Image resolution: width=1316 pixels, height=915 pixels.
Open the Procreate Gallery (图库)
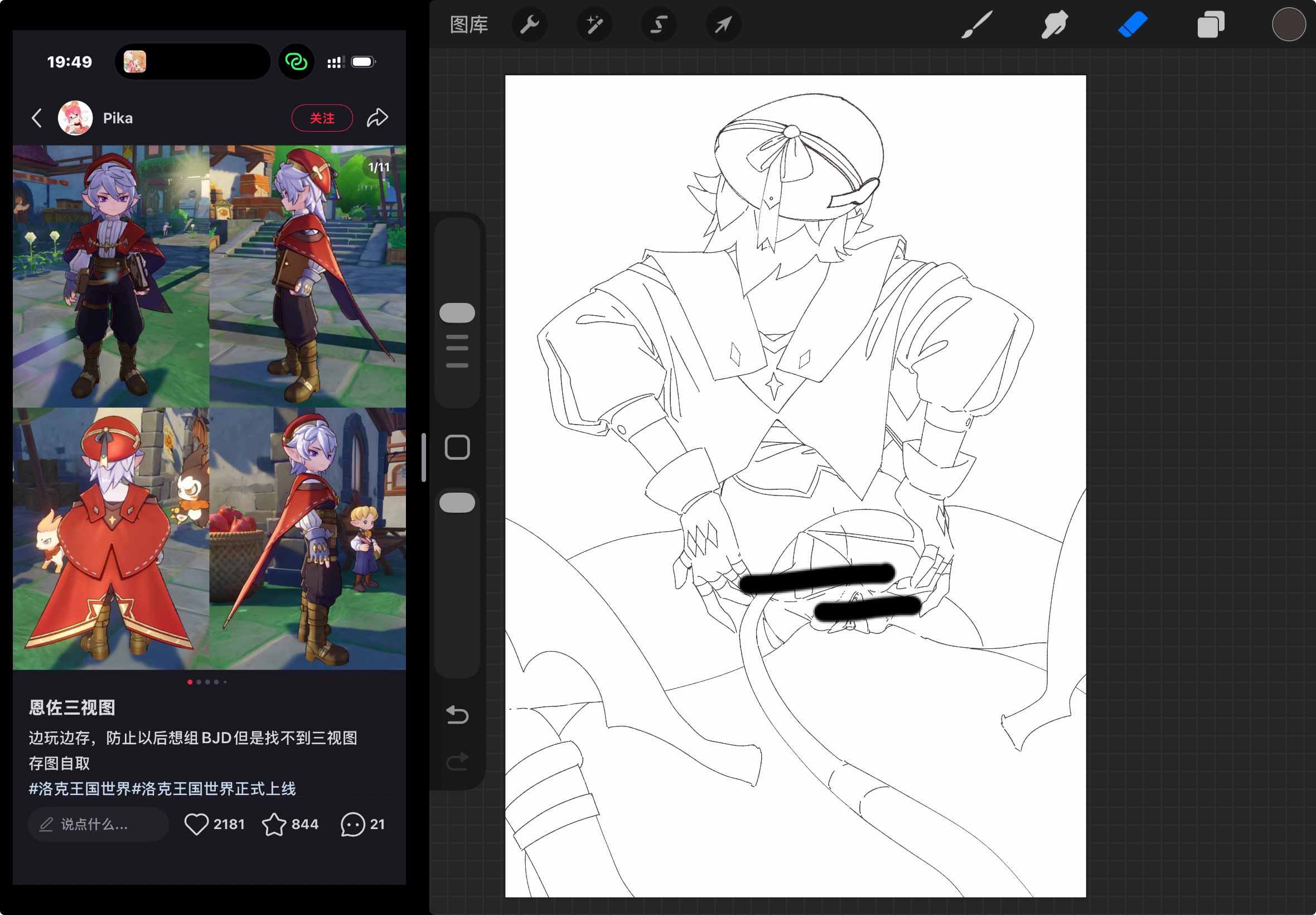coord(468,25)
